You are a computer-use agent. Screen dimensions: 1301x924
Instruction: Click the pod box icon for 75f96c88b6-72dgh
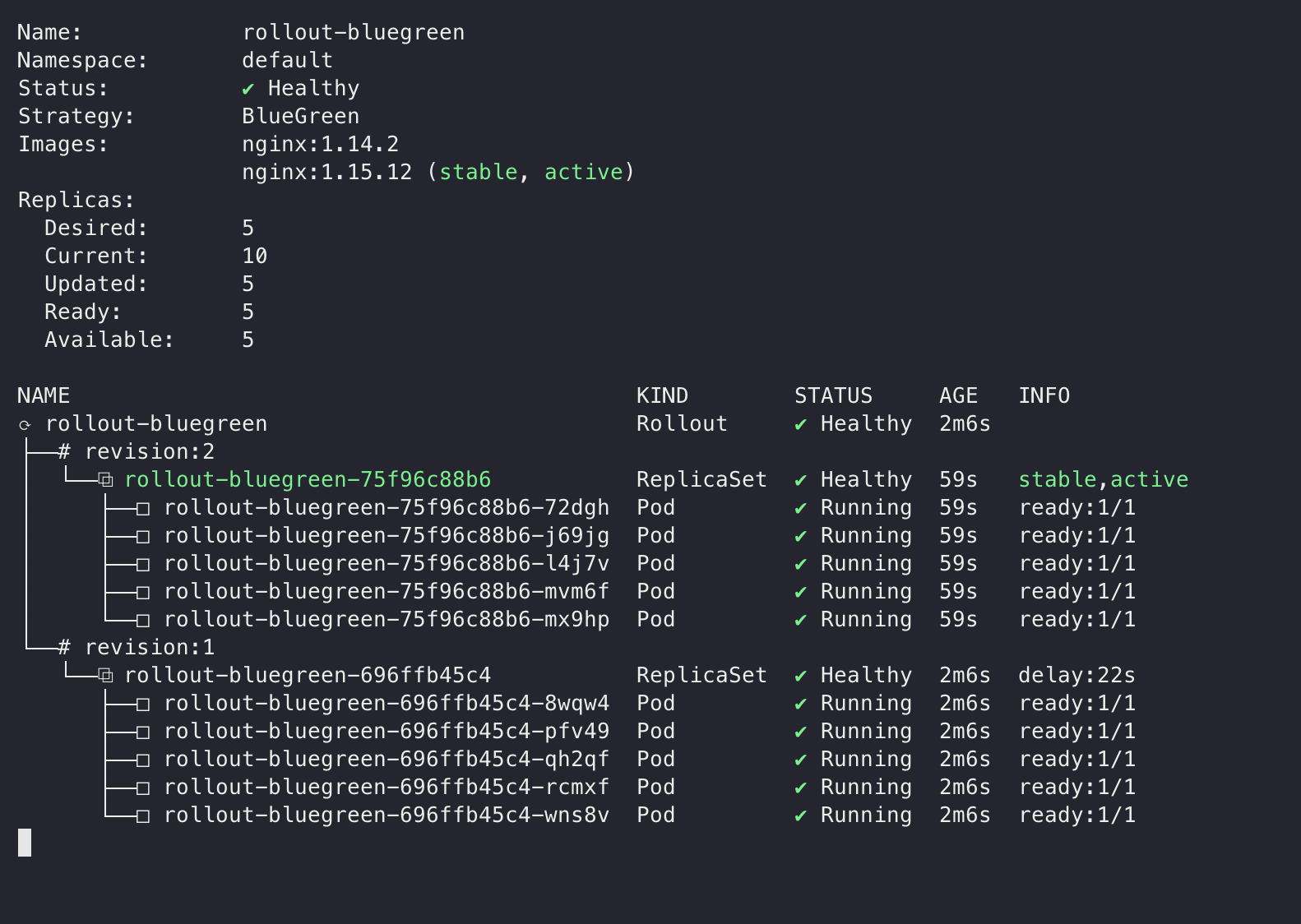[143, 509]
